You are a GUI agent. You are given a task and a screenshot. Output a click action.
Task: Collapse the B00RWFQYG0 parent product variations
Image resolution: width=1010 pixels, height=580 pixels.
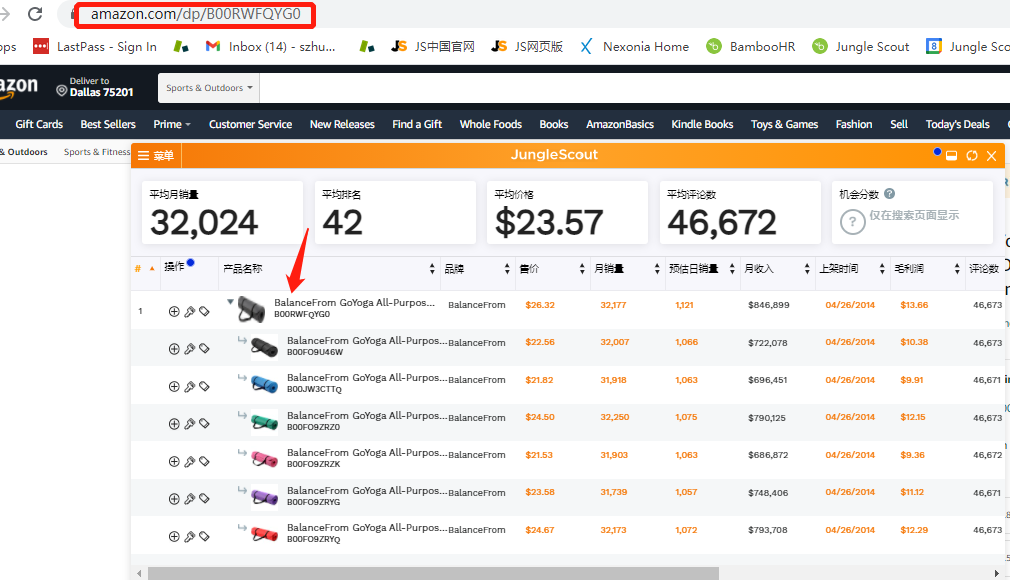[x=230, y=301]
